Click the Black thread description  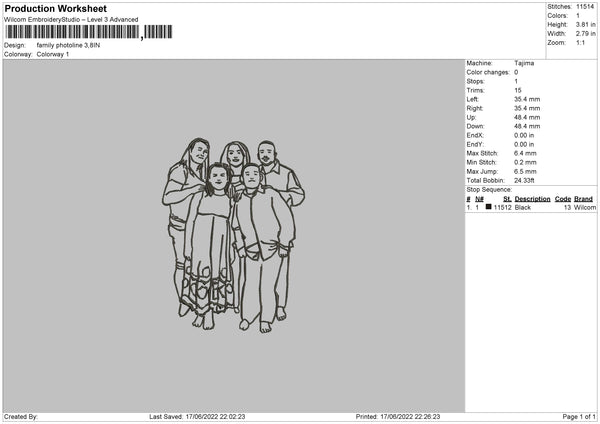pyautogui.click(x=523, y=208)
